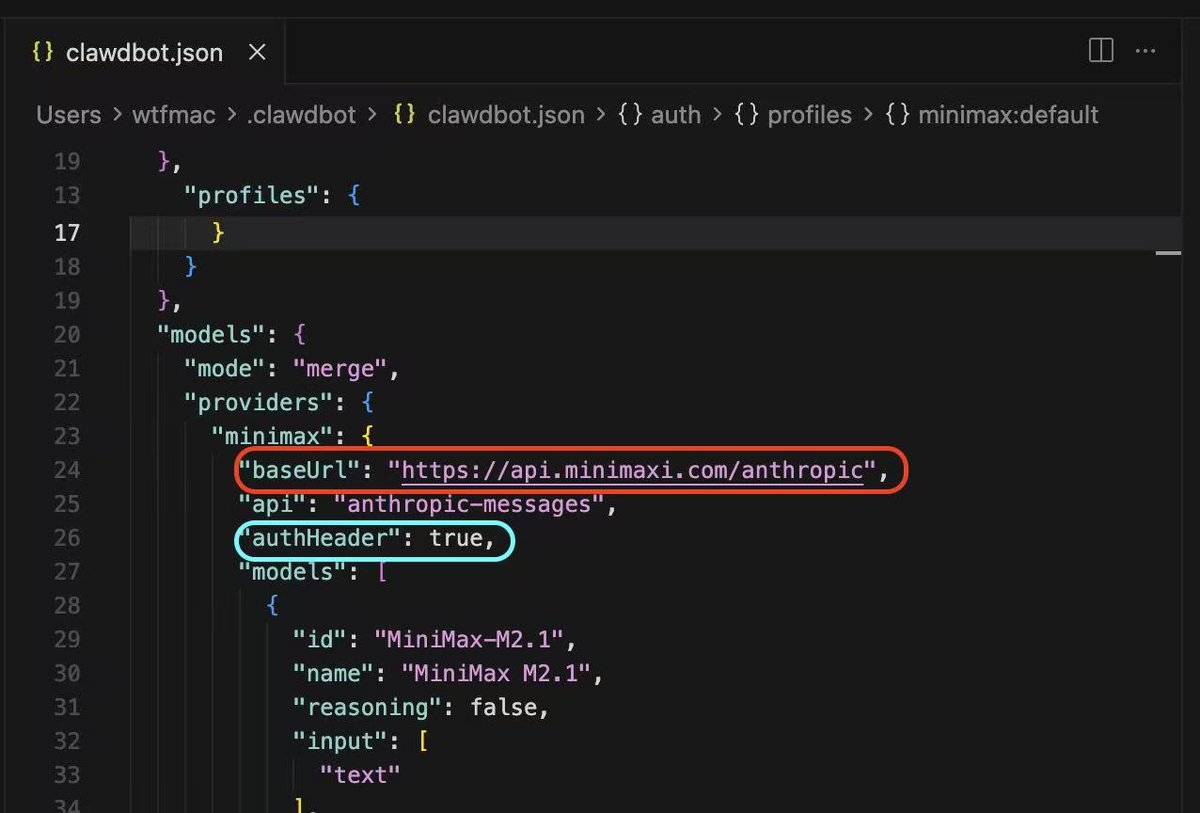
Task: Click the scrollbar position marker at right edge
Action: pos(1168,253)
